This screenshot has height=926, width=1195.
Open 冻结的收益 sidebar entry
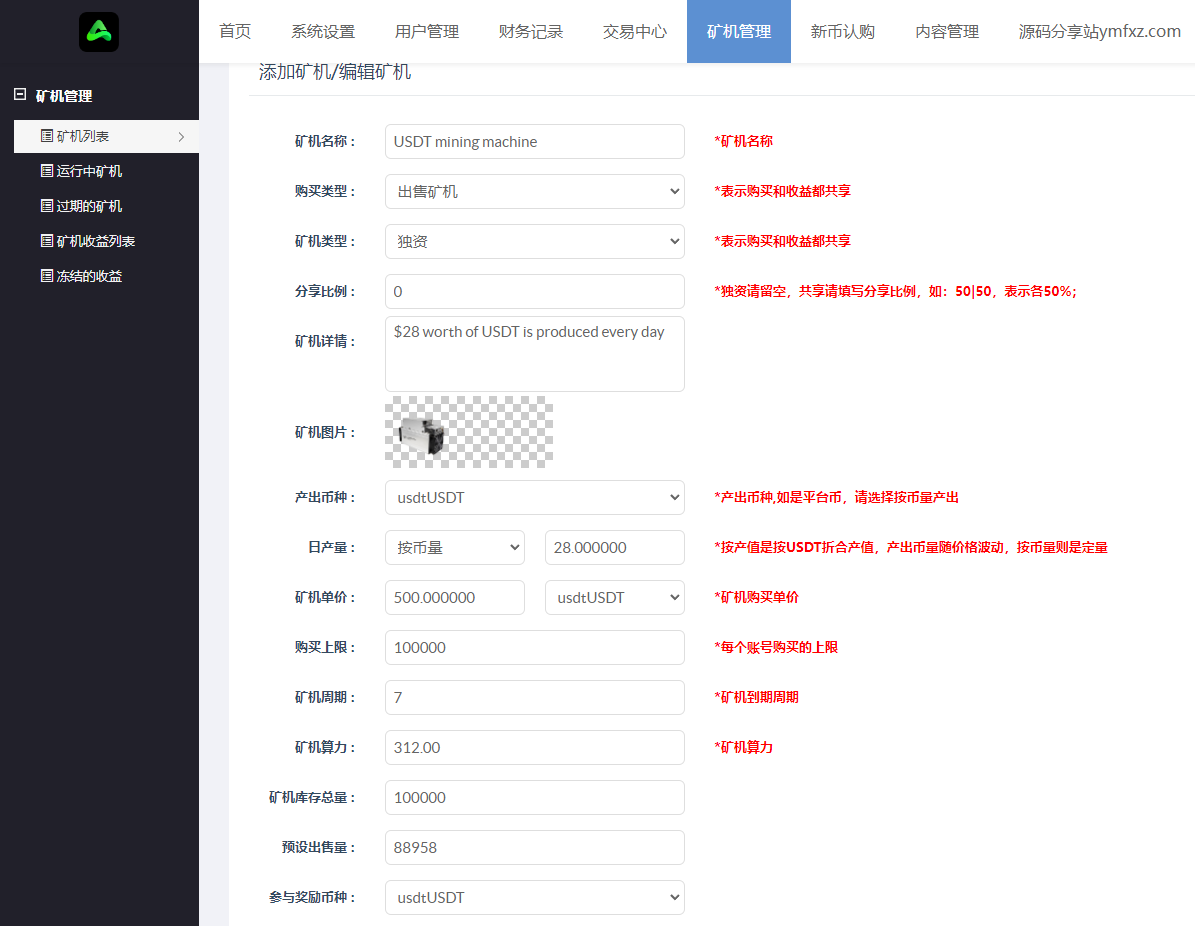89,276
